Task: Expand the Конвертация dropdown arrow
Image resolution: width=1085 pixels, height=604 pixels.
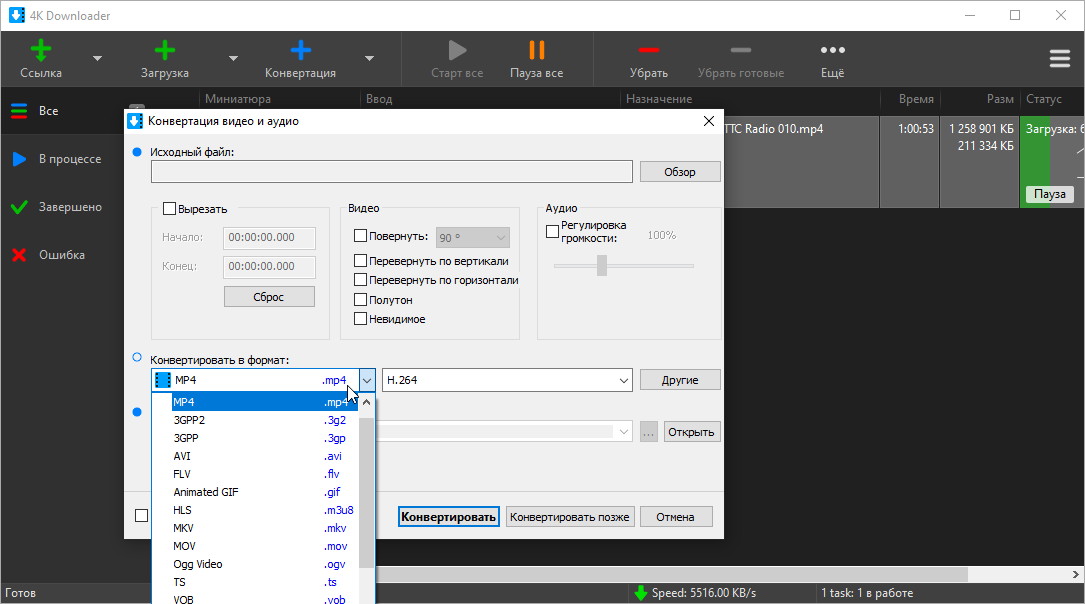Action: pyautogui.click(x=370, y=59)
